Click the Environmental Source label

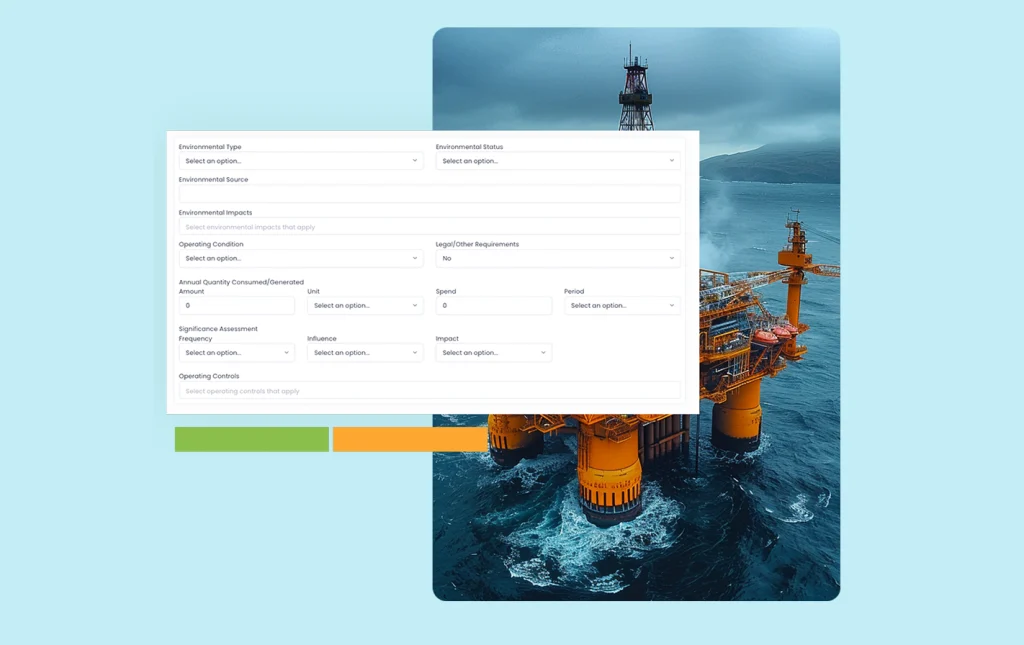(x=213, y=180)
